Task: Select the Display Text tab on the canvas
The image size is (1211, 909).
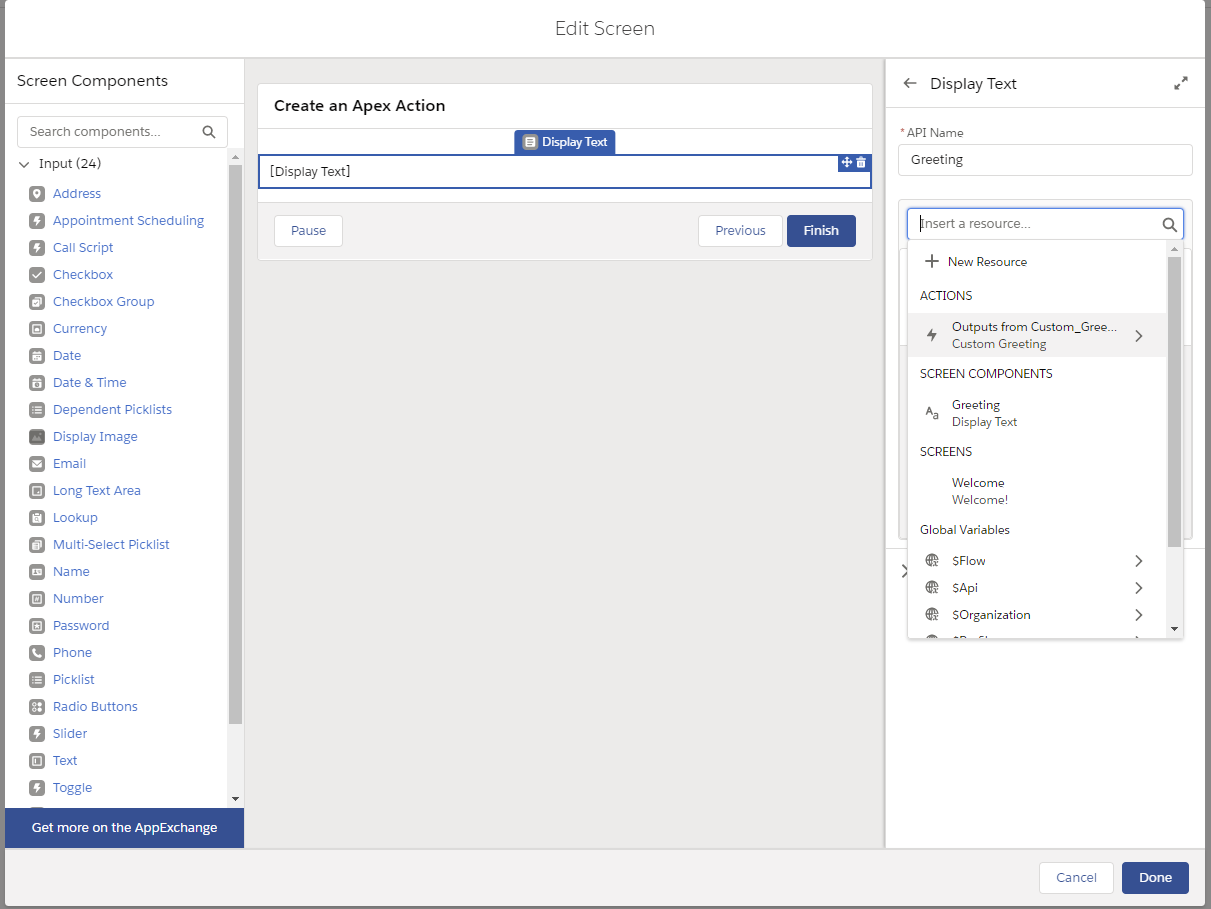Action: pyautogui.click(x=565, y=141)
